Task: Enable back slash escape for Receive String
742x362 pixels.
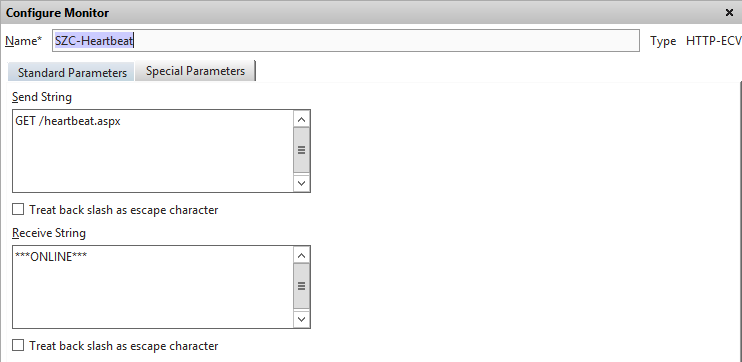Action: (18, 345)
